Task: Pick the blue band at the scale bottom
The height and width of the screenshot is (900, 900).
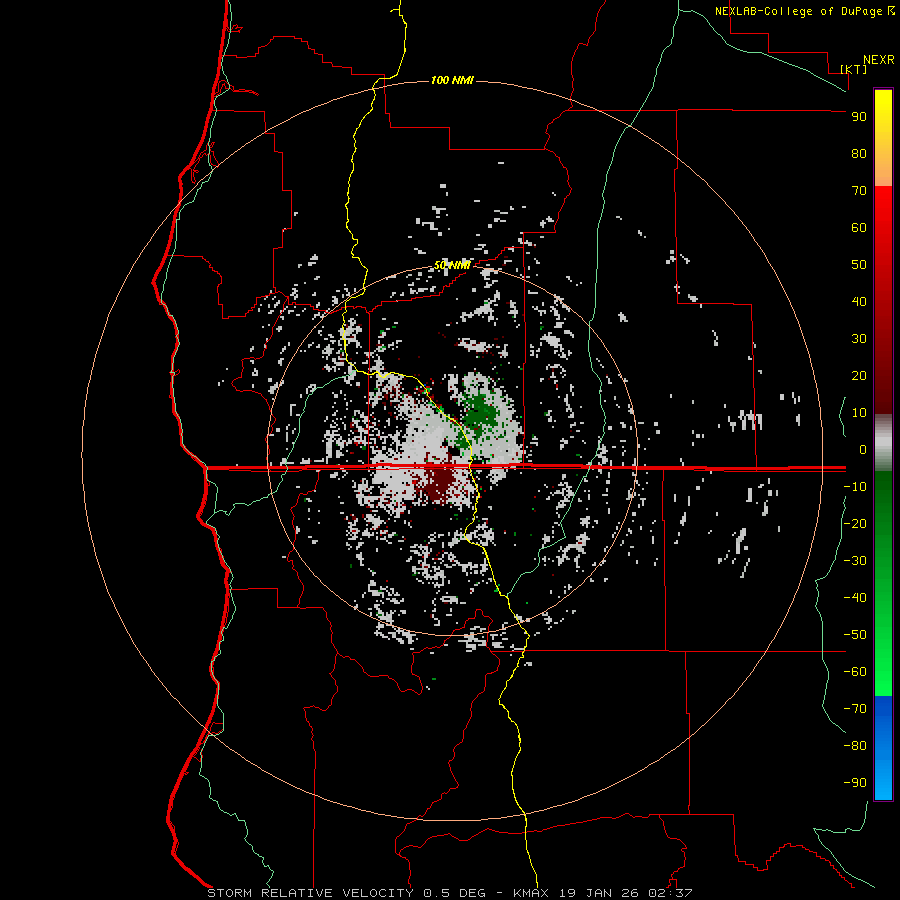Action: (883, 748)
